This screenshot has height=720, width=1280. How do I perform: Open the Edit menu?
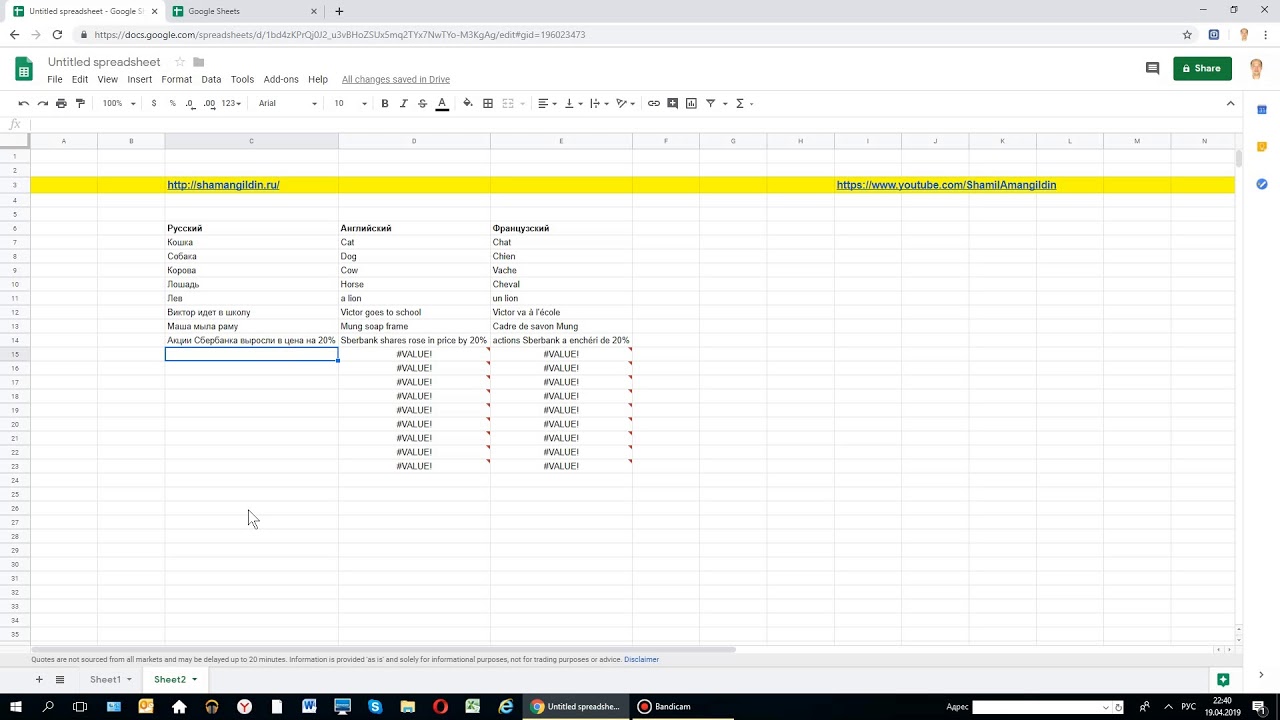pos(80,79)
